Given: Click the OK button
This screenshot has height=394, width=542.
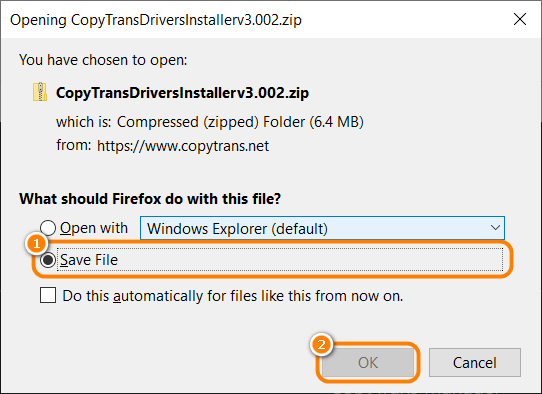Looking at the screenshot, I should click(368, 363).
